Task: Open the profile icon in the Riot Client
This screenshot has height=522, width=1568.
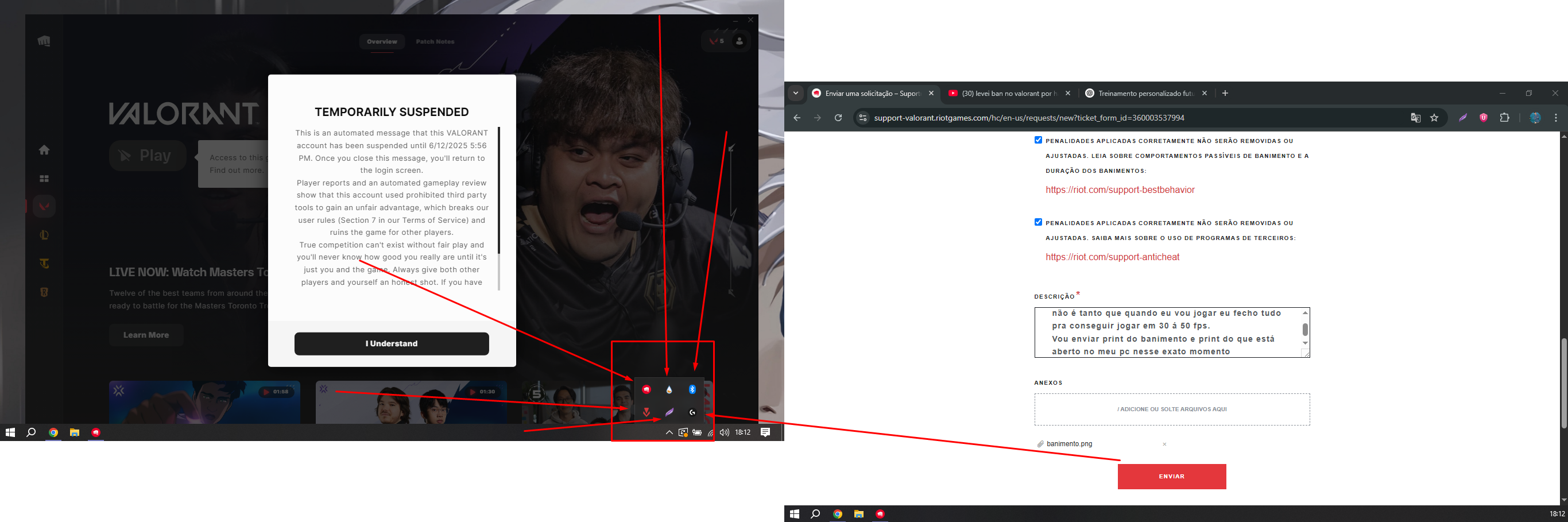Action: [740, 41]
